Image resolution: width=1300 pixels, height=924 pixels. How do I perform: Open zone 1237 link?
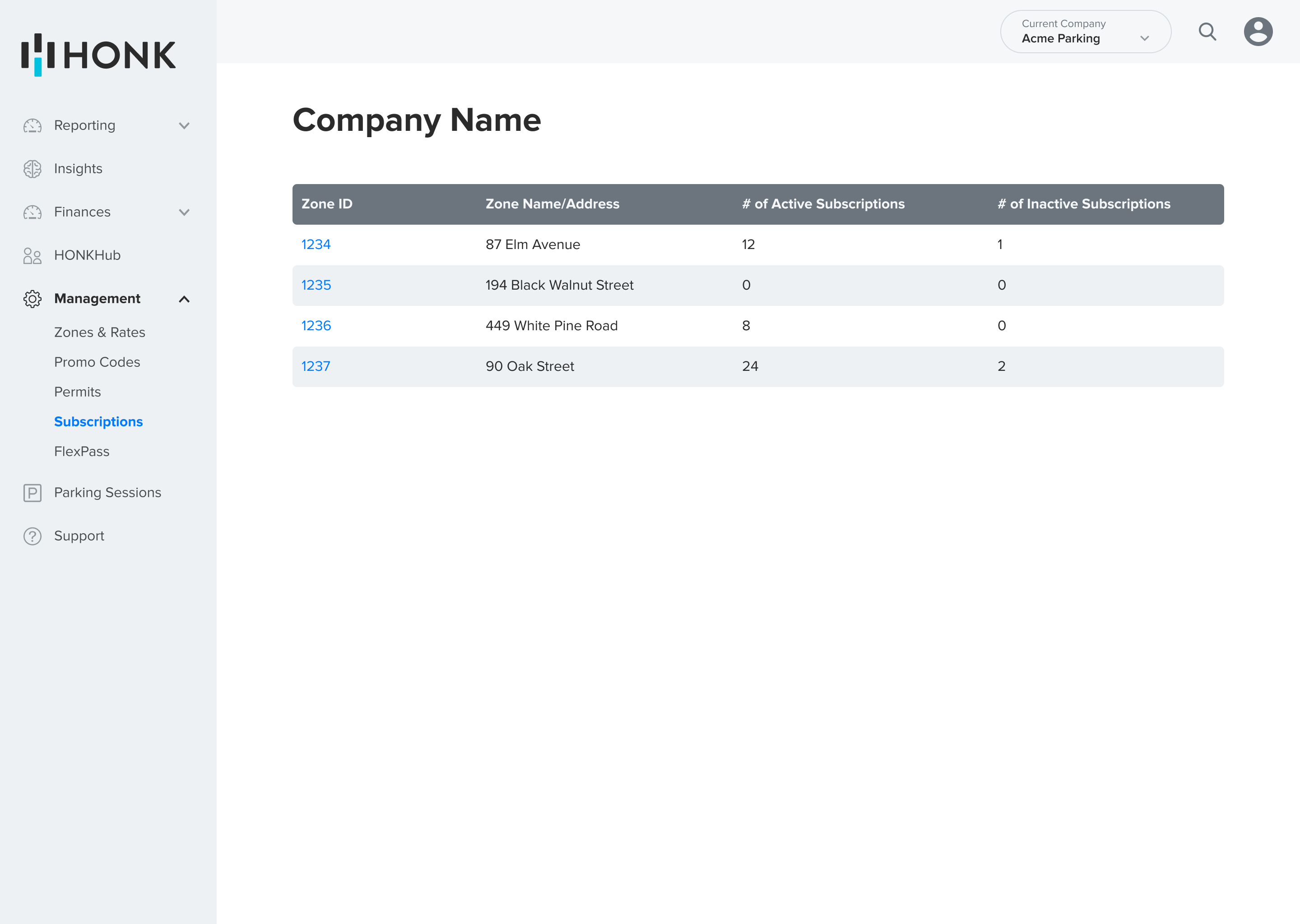[316, 366]
